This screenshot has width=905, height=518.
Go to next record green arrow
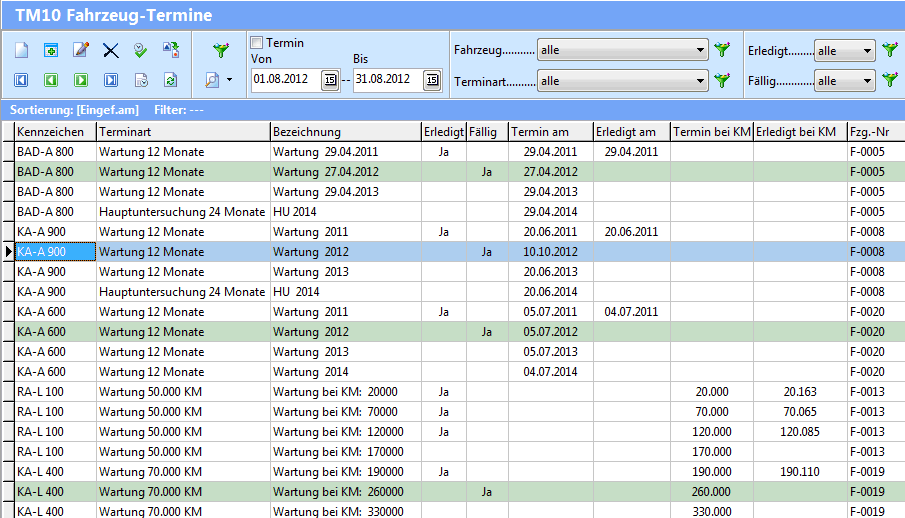(x=81, y=80)
